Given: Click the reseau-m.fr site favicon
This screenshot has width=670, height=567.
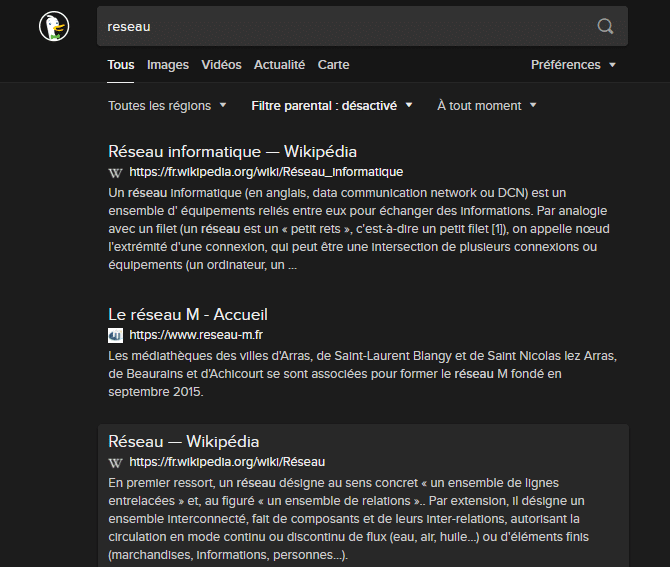Looking at the screenshot, I should pos(115,335).
